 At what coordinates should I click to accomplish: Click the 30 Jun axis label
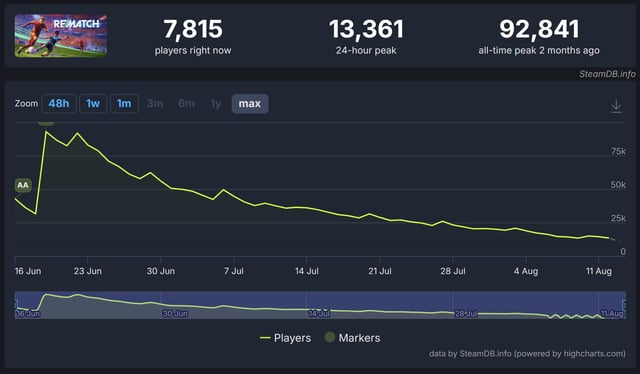point(161,271)
